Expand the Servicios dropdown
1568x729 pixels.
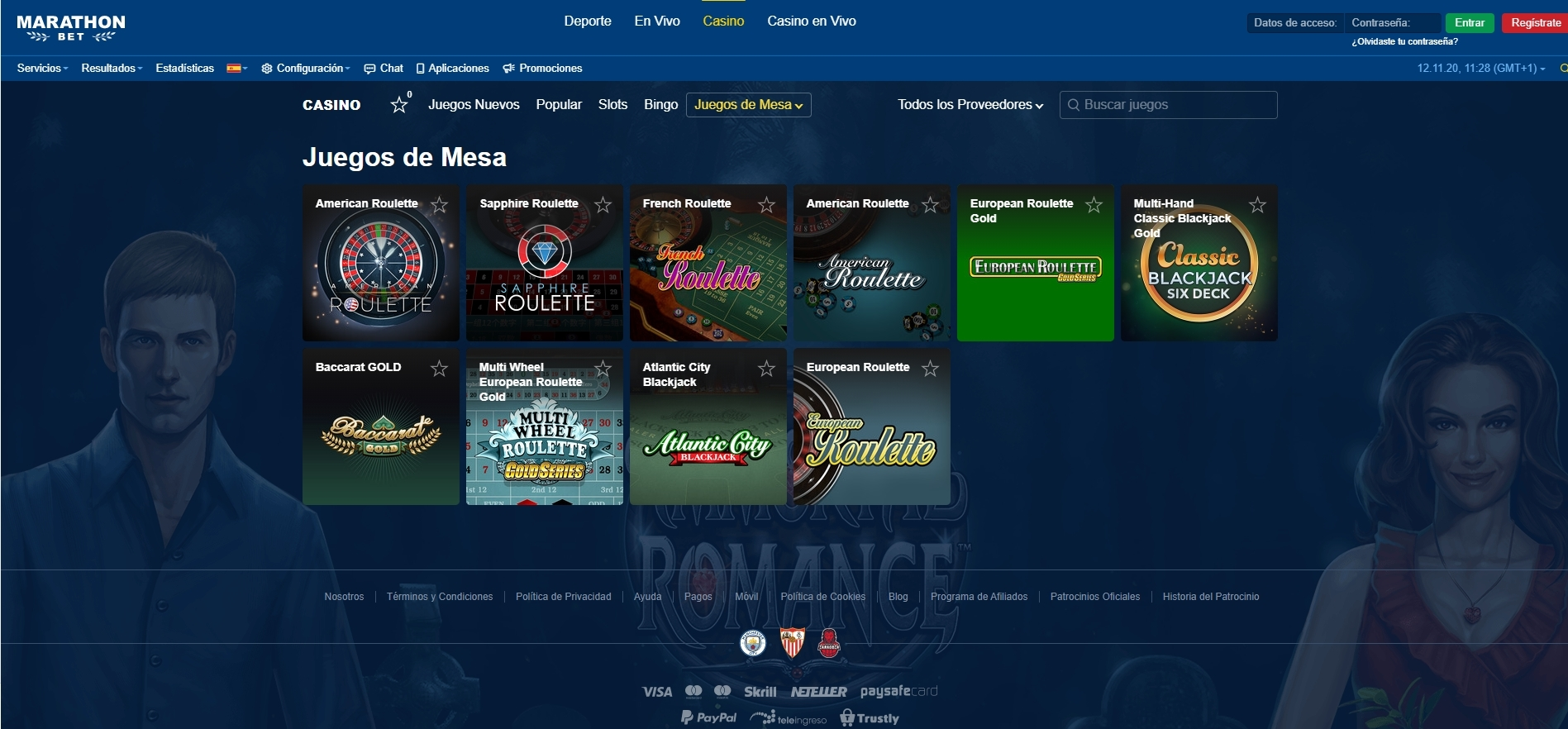pyautogui.click(x=42, y=69)
